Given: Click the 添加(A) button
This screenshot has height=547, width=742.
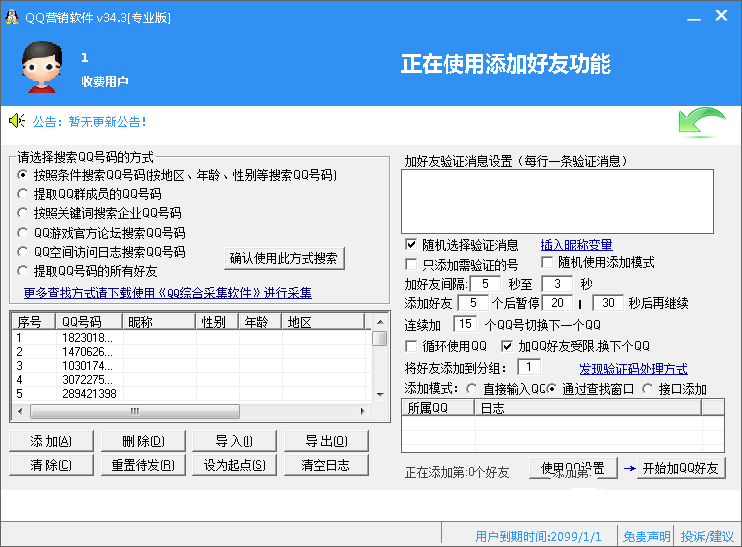Looking at the screenshot, I should (51, 441).
